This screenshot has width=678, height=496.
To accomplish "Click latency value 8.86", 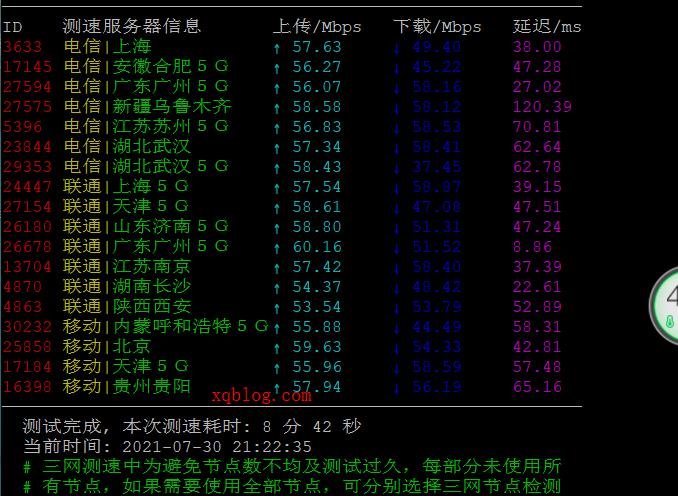I will click(x=532, y=246).
